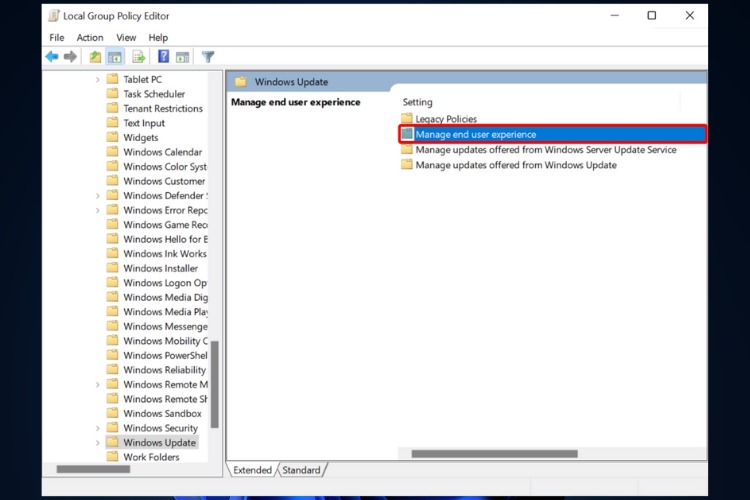Expand the Windows Security tree node
Screen dimensions: 750x500
pos(98,428)
